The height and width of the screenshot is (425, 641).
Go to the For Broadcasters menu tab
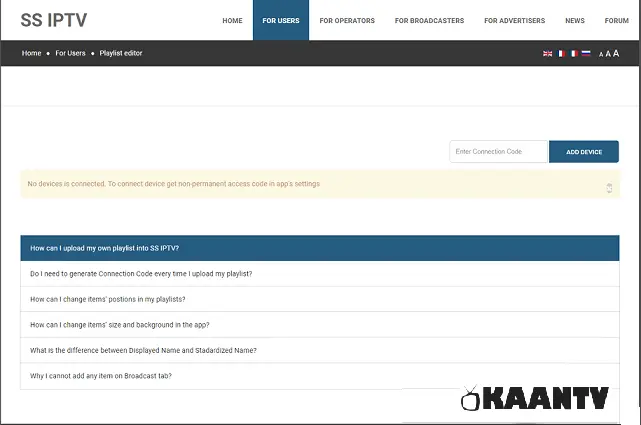(428, 20)
